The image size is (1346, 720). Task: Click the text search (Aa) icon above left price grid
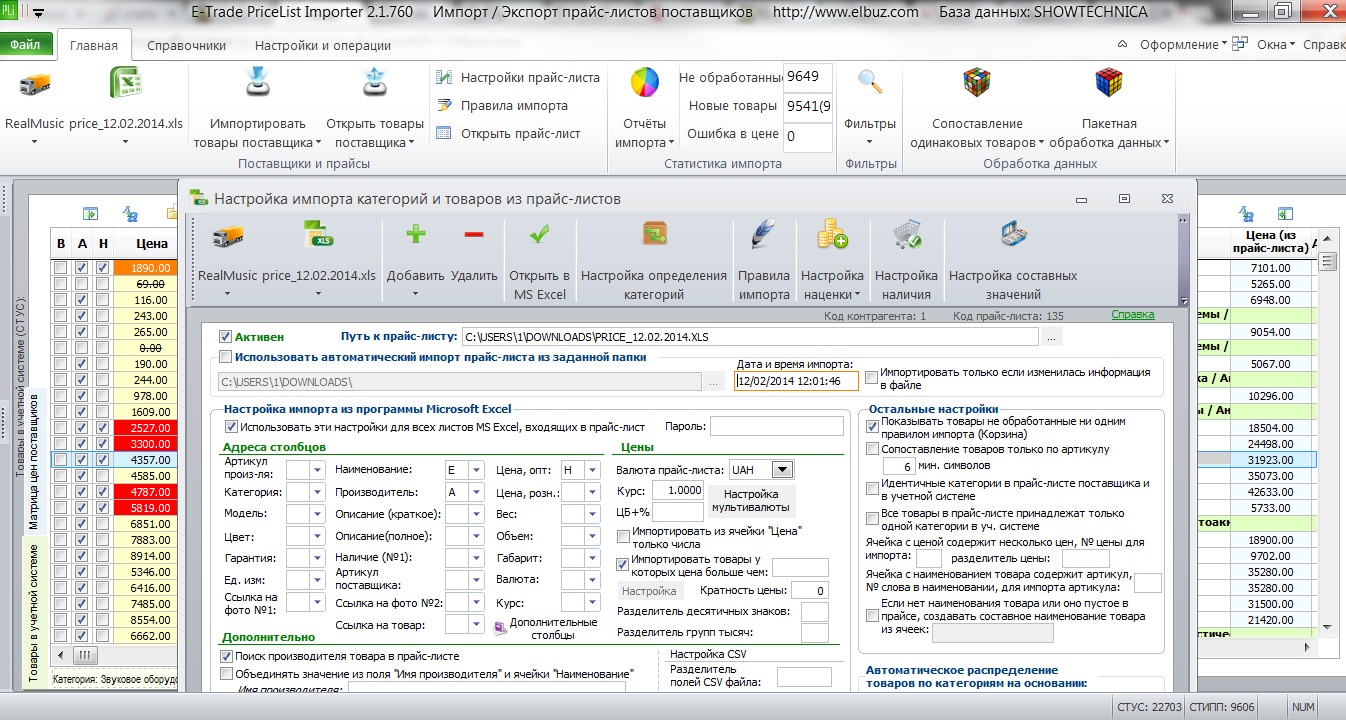[129, 213]
